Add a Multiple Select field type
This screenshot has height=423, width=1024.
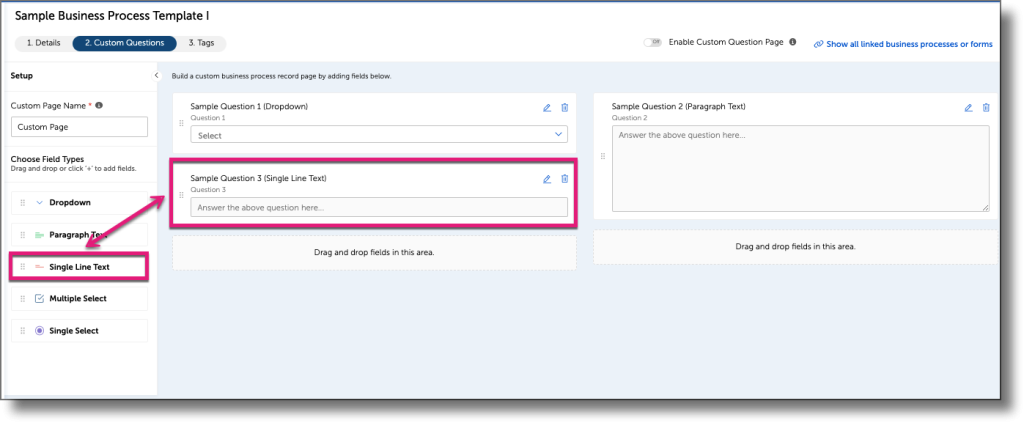80,299
